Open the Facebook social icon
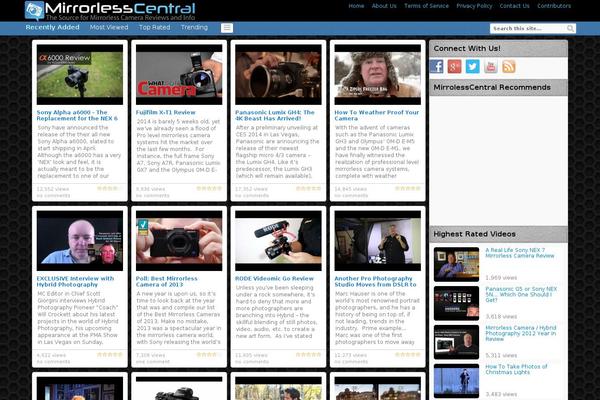This screenshot has width=600, height=400. tap(436, 67)
